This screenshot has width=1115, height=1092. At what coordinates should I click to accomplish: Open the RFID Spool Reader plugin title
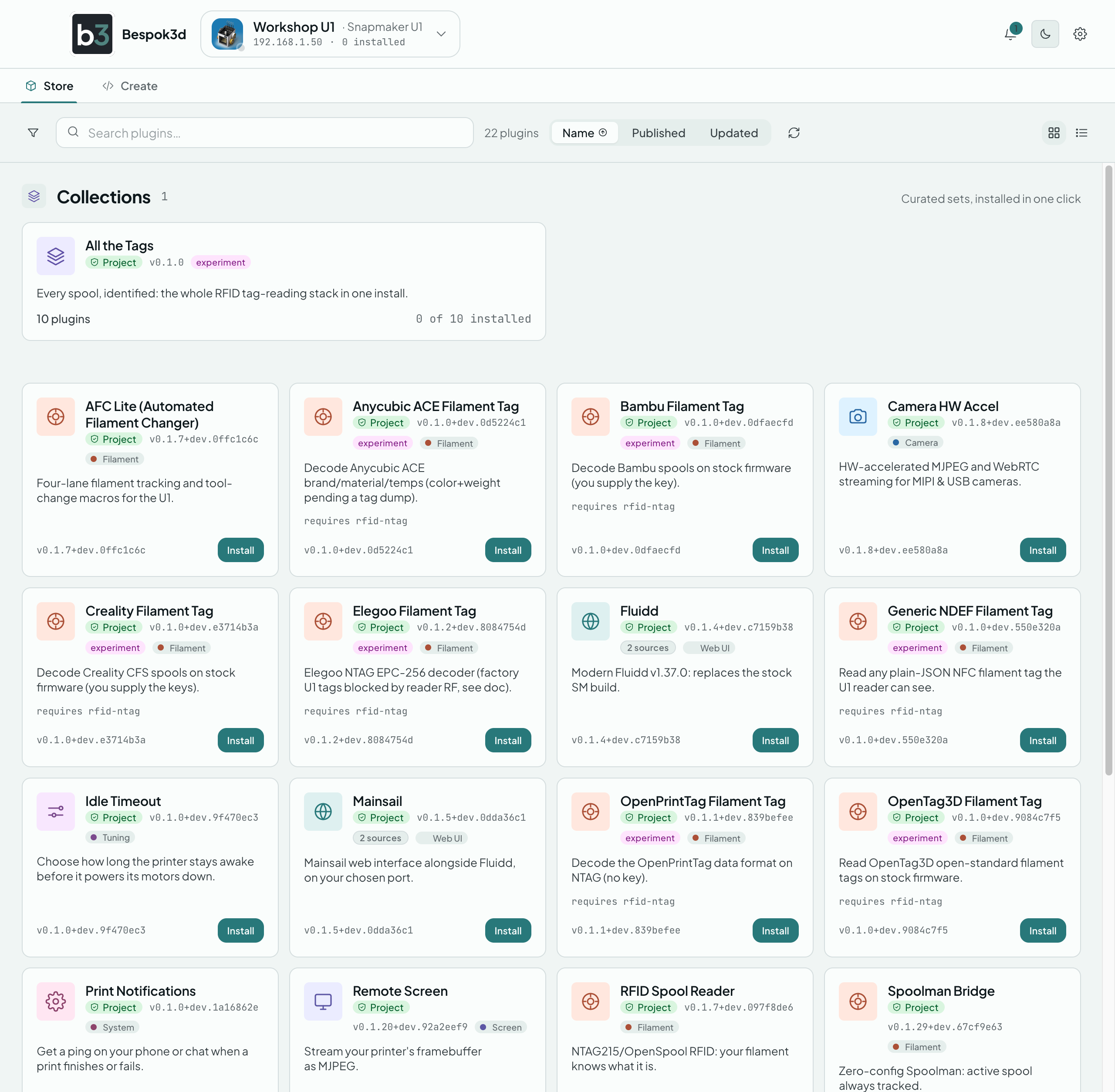[x=677, y=991]
